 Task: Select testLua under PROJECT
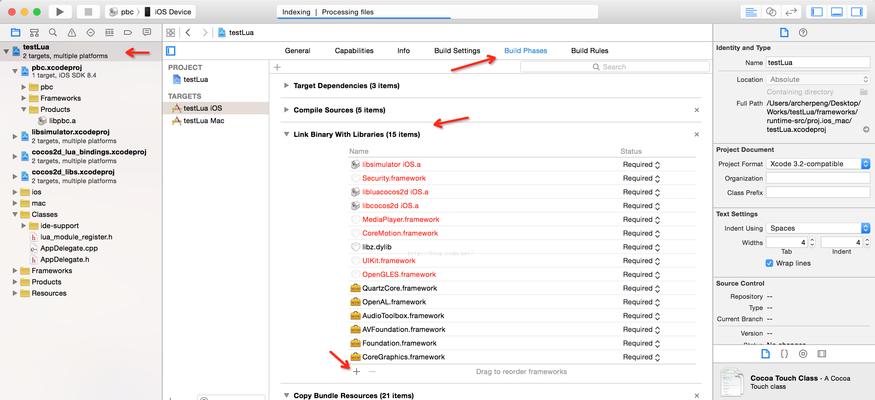(x=218, y=80)
